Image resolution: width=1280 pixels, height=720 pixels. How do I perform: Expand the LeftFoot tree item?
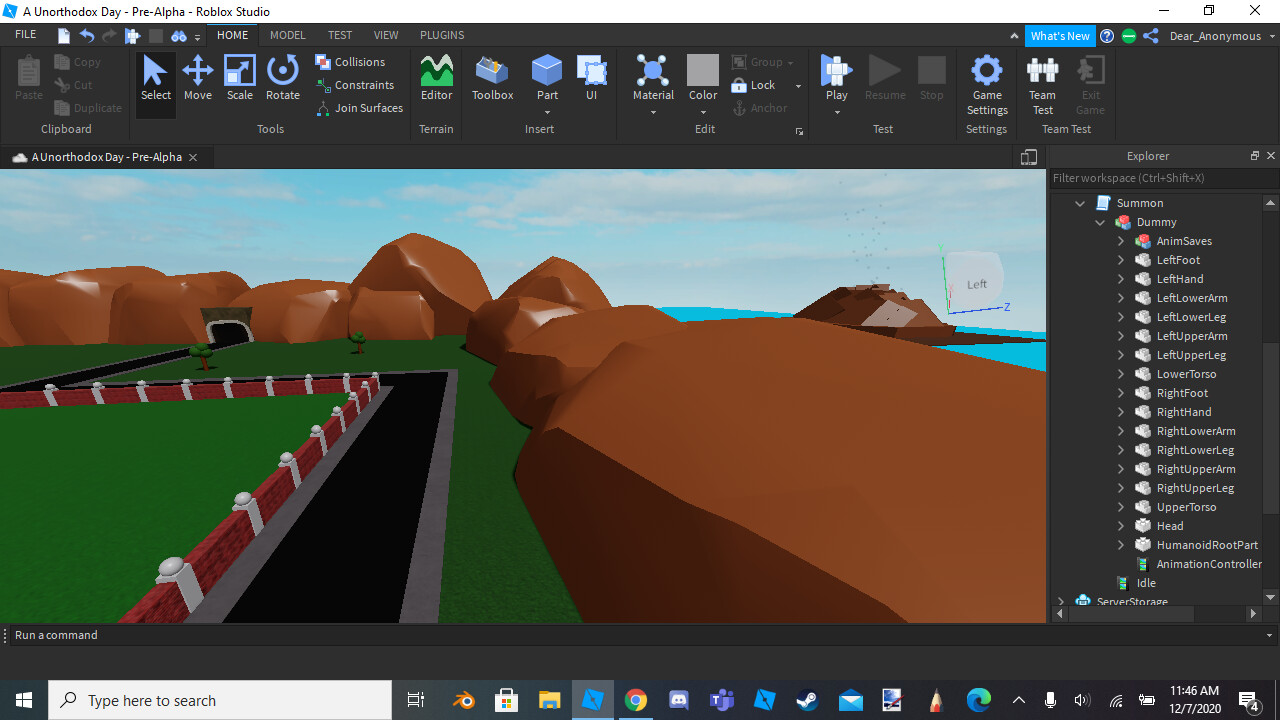pyautogui.click(x=1121, y=260)
